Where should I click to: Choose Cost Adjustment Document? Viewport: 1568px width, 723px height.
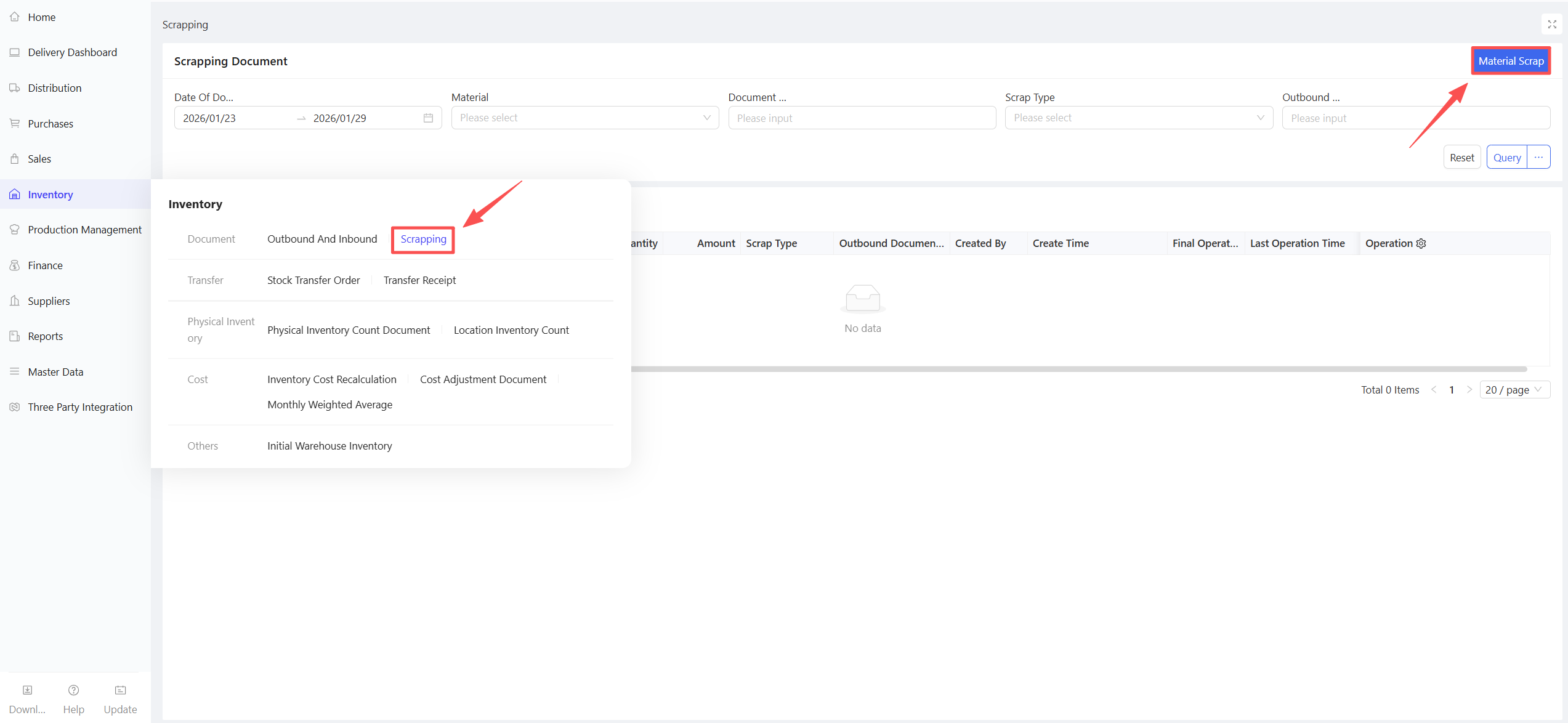coord(483,379)
